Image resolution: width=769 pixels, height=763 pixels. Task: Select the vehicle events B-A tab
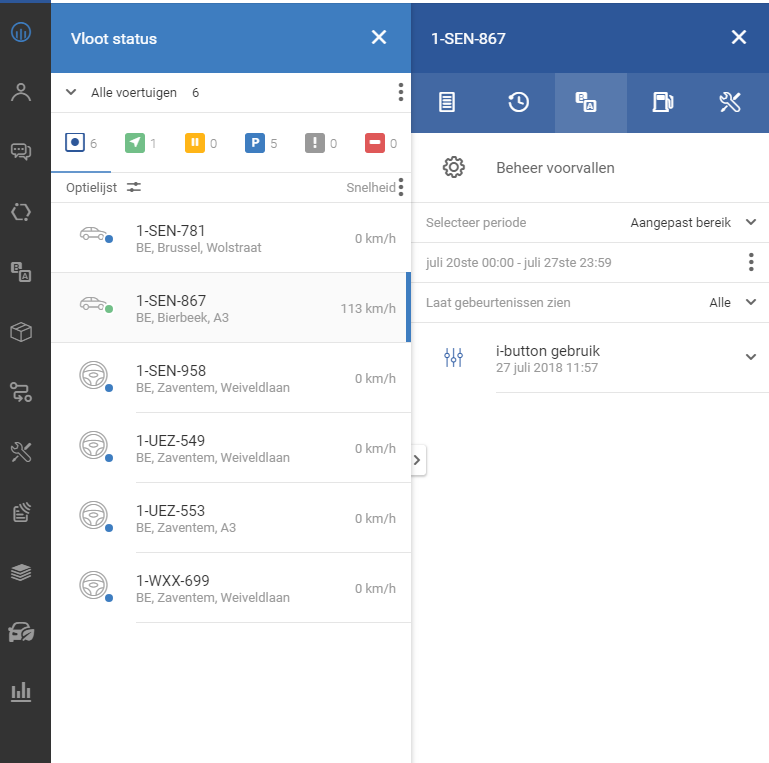tap(590, 102)
